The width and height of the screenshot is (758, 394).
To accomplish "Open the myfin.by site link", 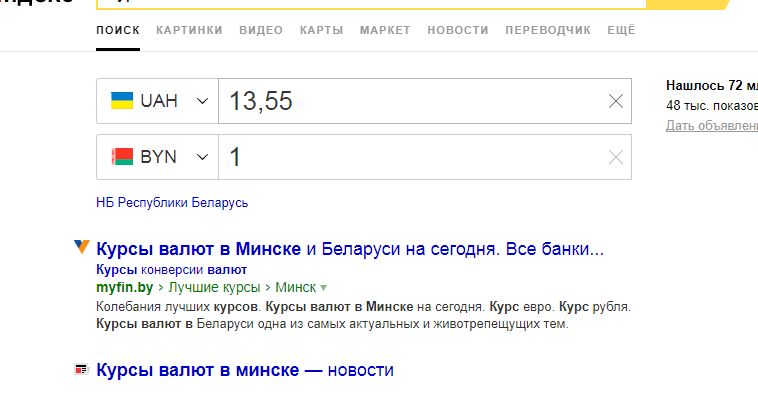I will (x=124, y=287).
